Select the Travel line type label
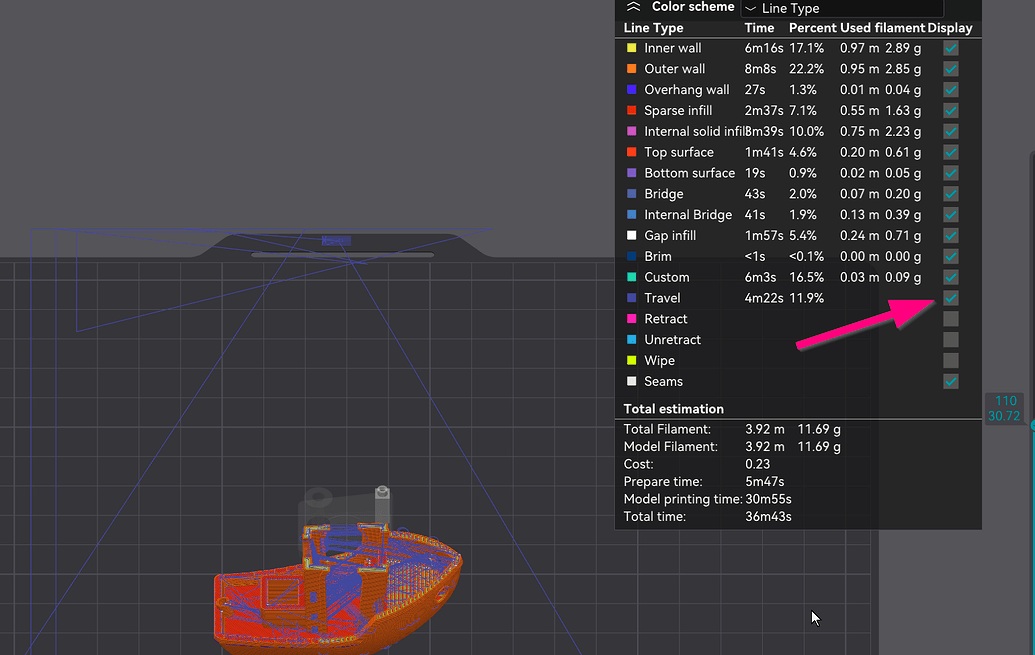The width and height of the screenshot is (1035, 655). [662, 298]
